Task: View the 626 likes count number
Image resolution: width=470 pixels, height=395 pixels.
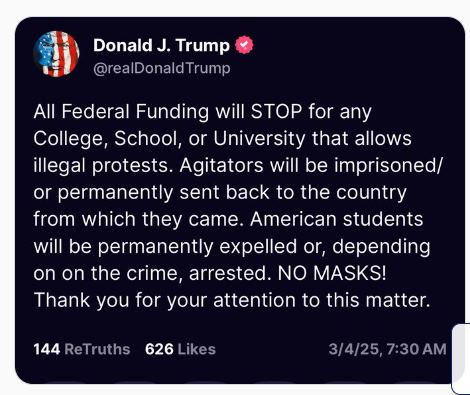Action: coord(159,349)
